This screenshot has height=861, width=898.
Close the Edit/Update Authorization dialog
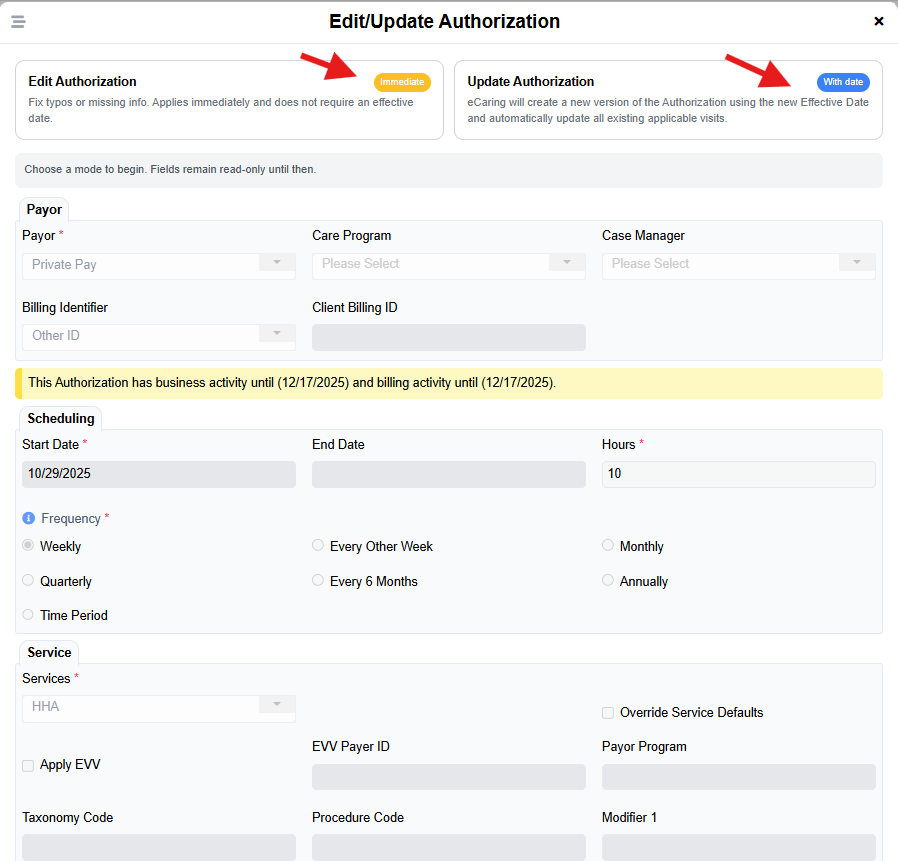[x=878, y=21]
